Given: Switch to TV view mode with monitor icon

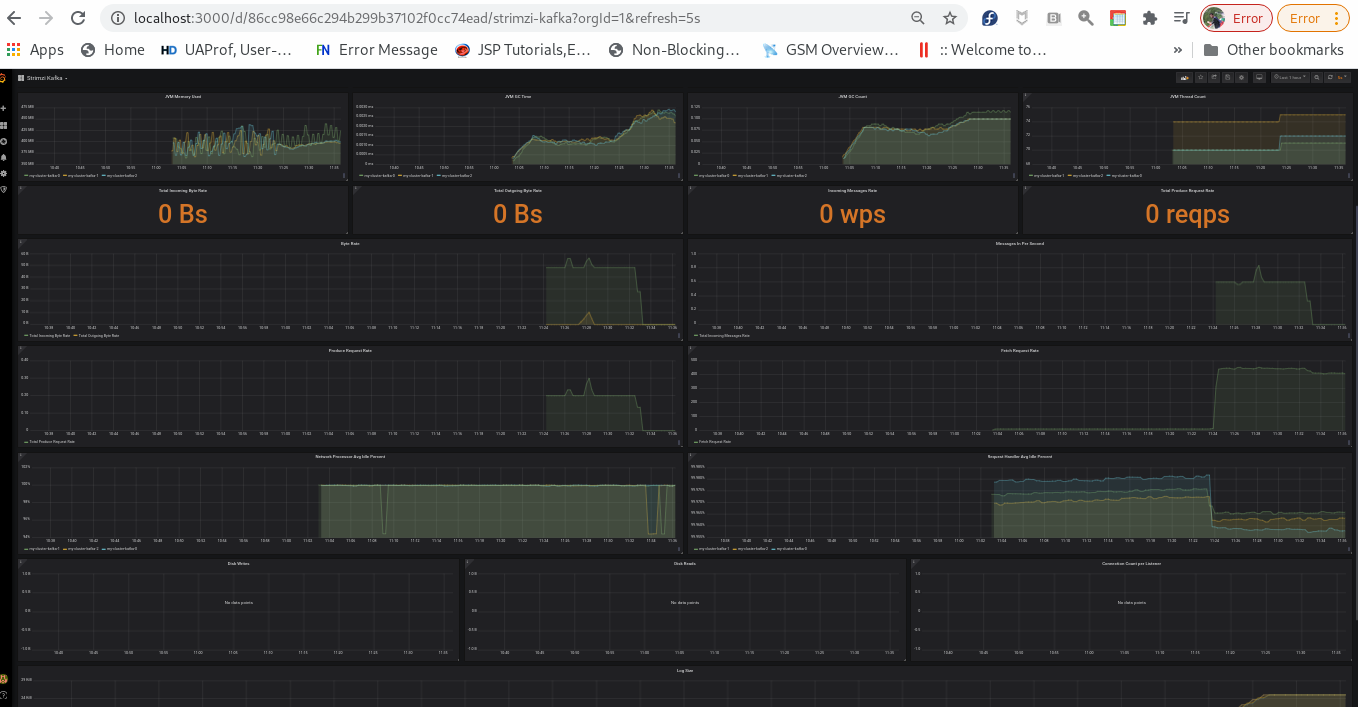Looking at the screenshot, I should point(1259,78).
